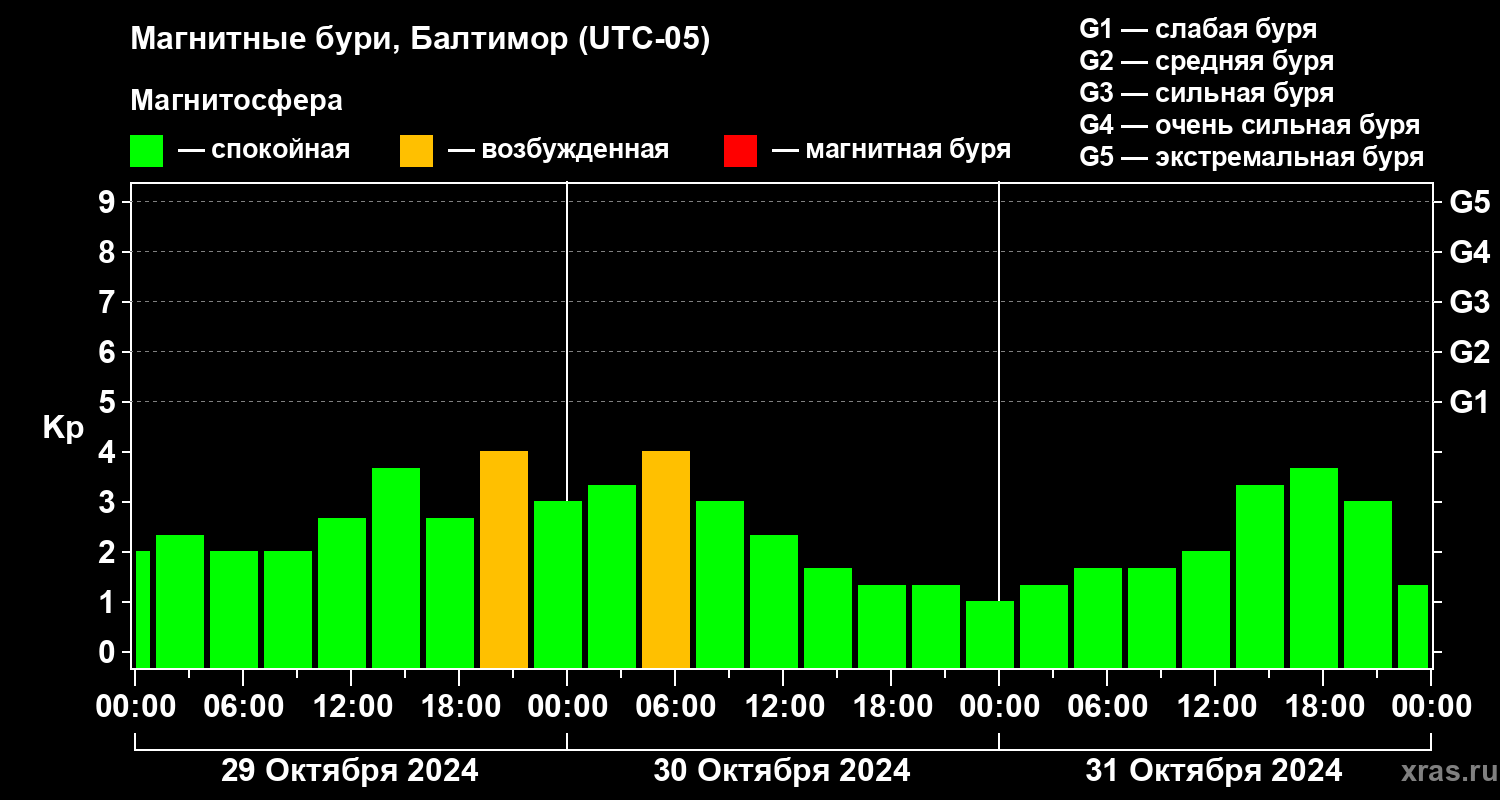Click the red 'магнитная буря' legend swatch

click(x=740, y=151)
